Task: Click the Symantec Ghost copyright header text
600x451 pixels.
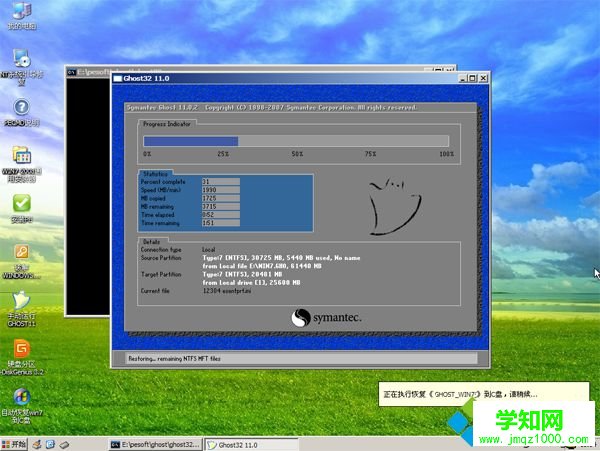Action: pyautogui.click(x=272, y=107)
